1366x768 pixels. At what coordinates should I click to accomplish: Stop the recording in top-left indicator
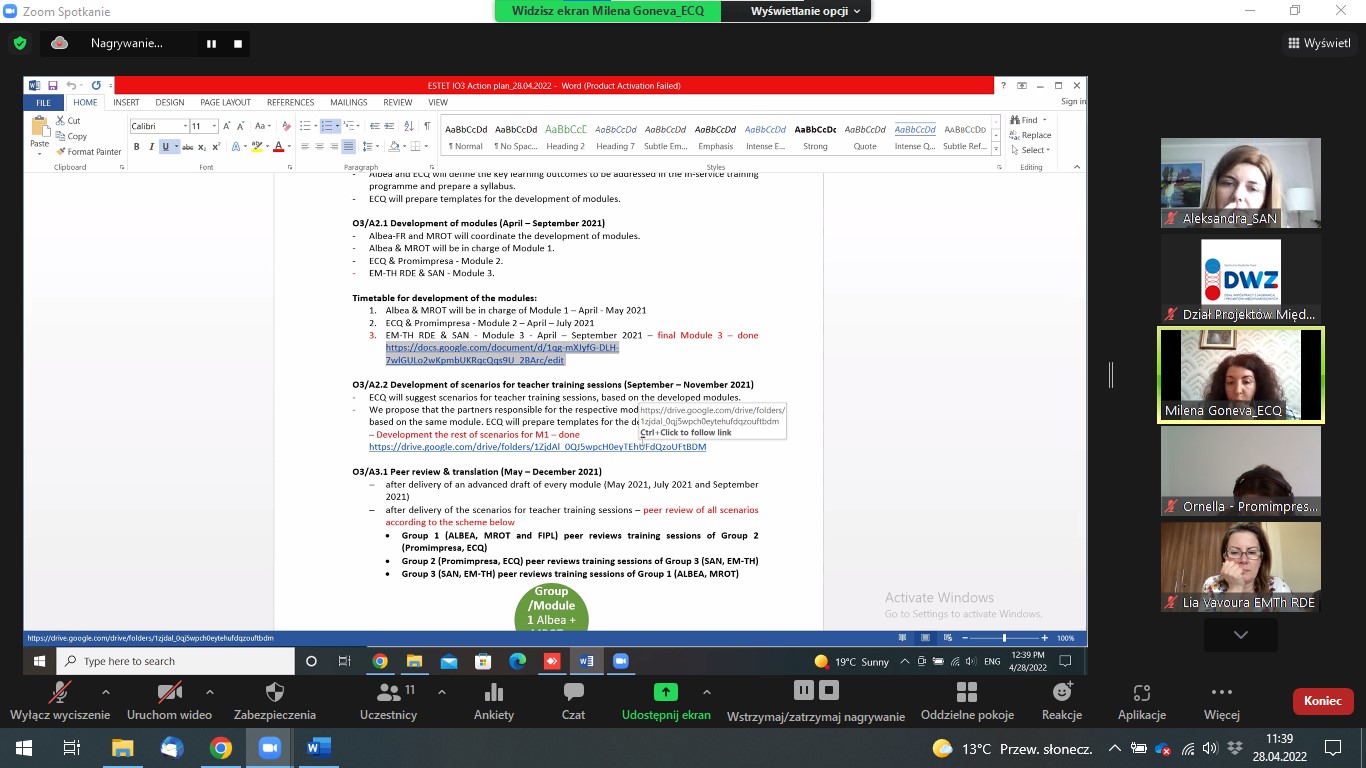(238, 43)
